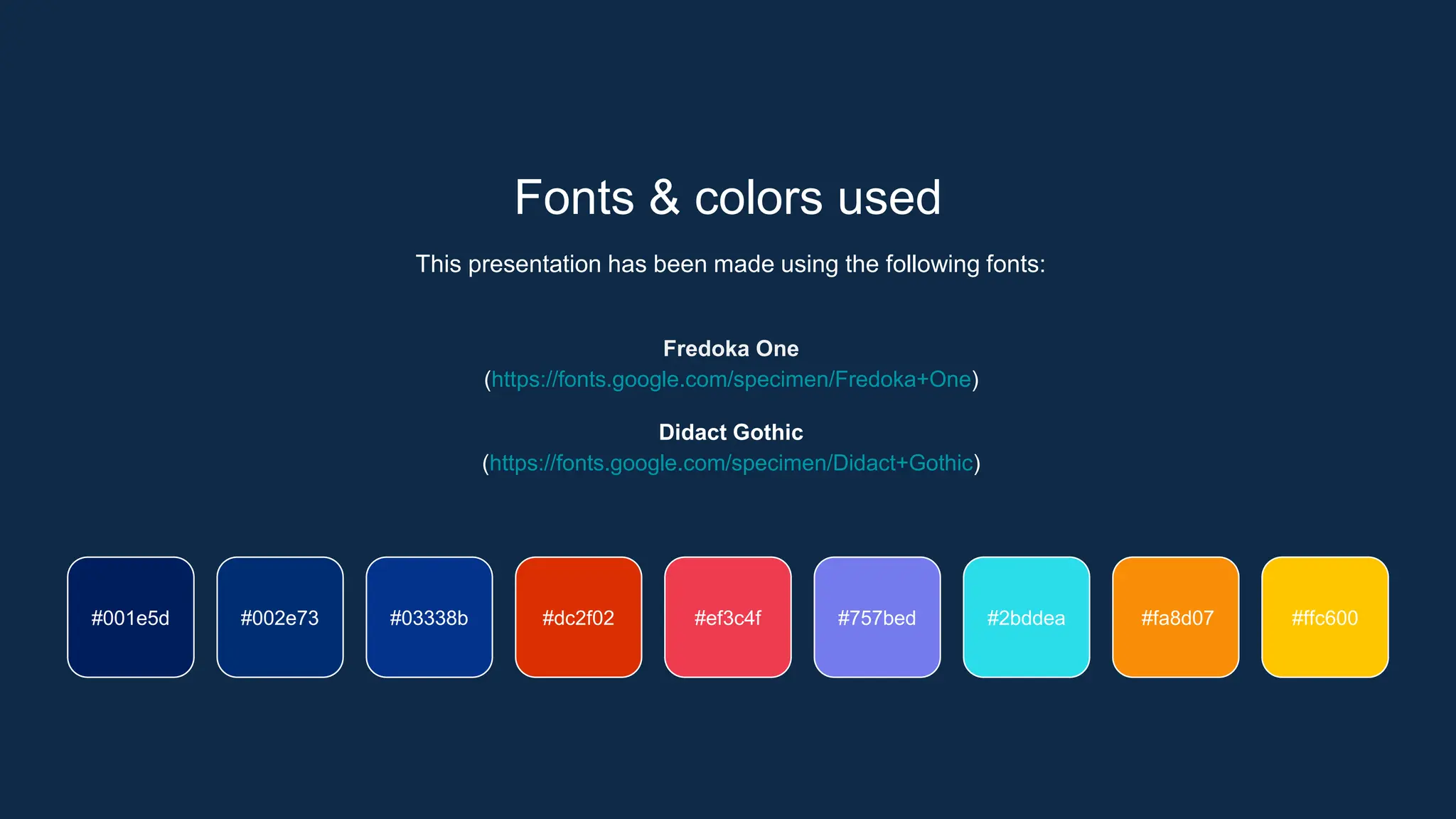The image size is (1456, 819).
Task: Click the word 'presentation' in the subtitle
Action: pos(534,264)
